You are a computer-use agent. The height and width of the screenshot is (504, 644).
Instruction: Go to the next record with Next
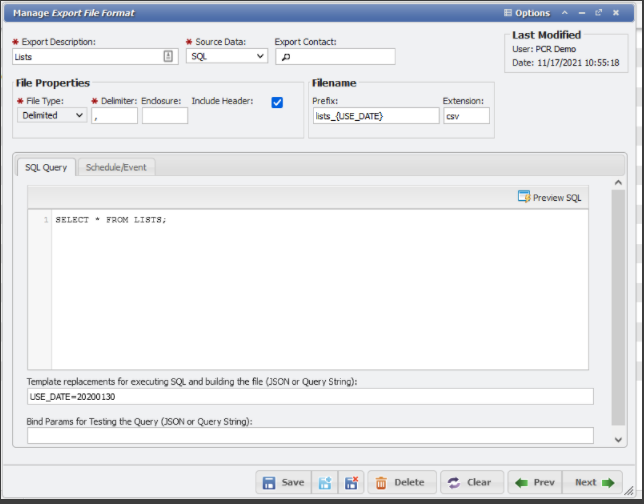coord(593,482)
